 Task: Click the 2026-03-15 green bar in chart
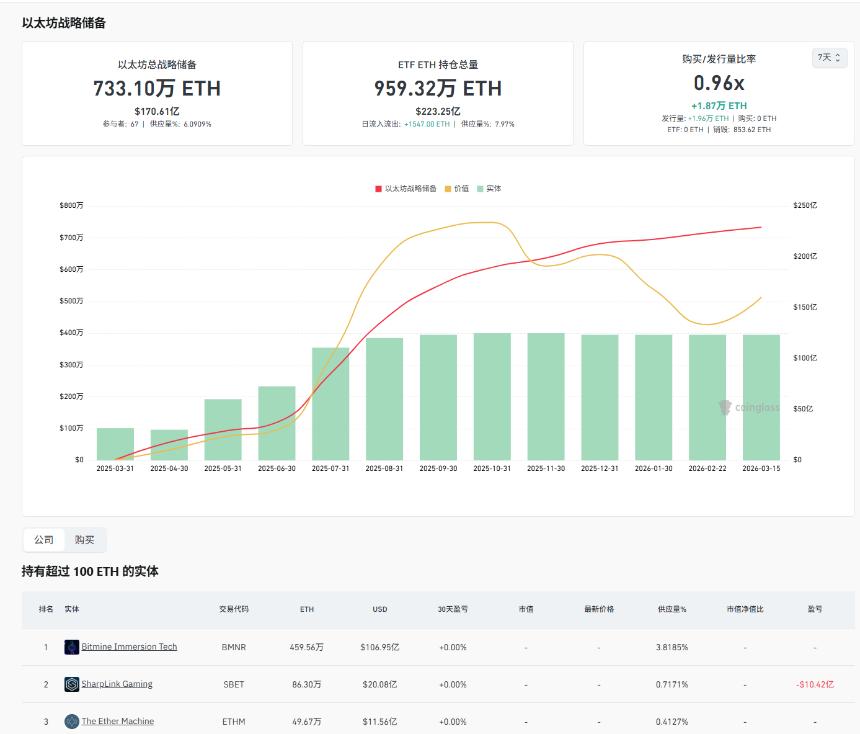[761, 397]
